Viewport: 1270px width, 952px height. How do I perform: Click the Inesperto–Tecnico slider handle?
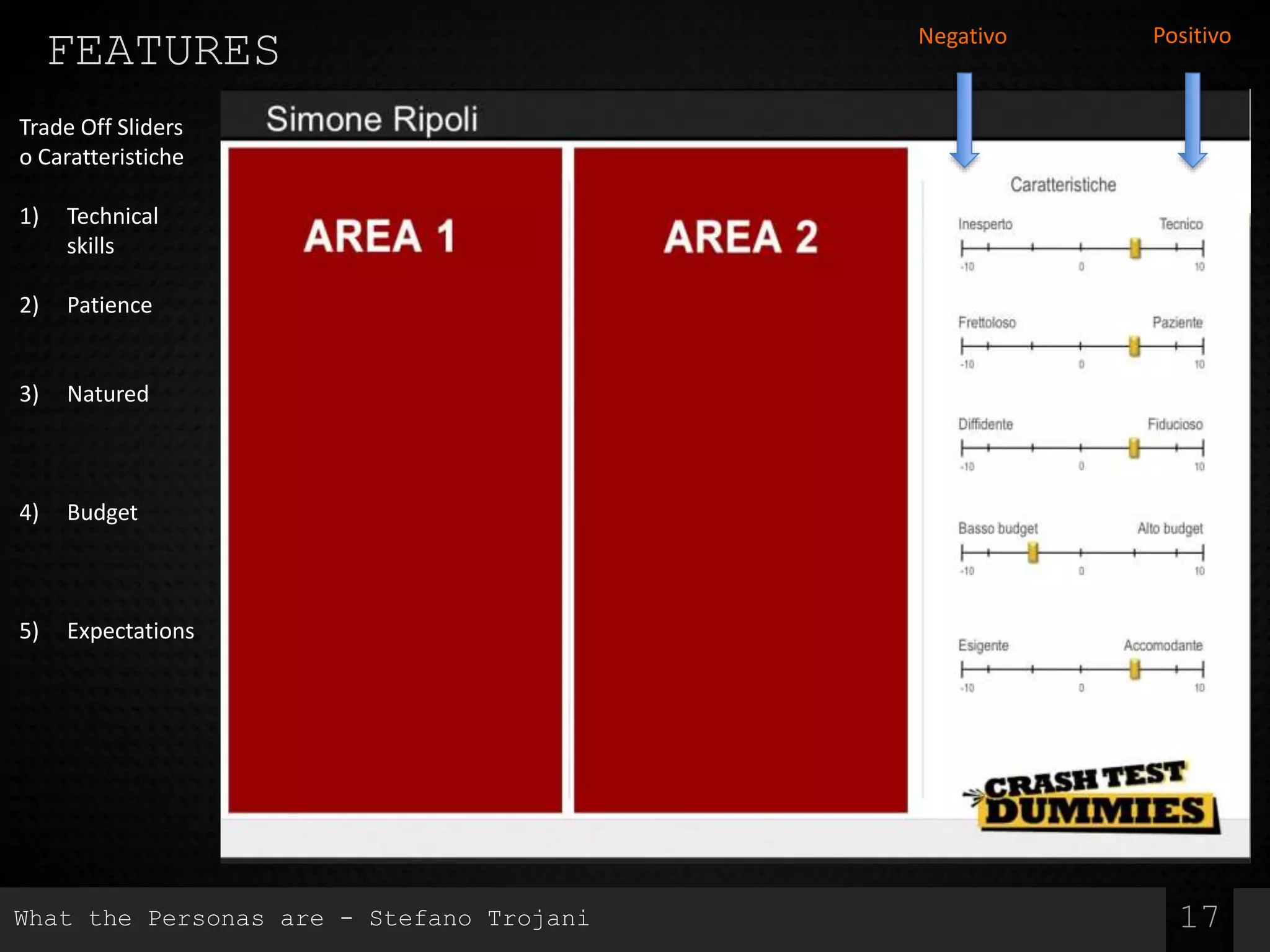click(1135, 248)
